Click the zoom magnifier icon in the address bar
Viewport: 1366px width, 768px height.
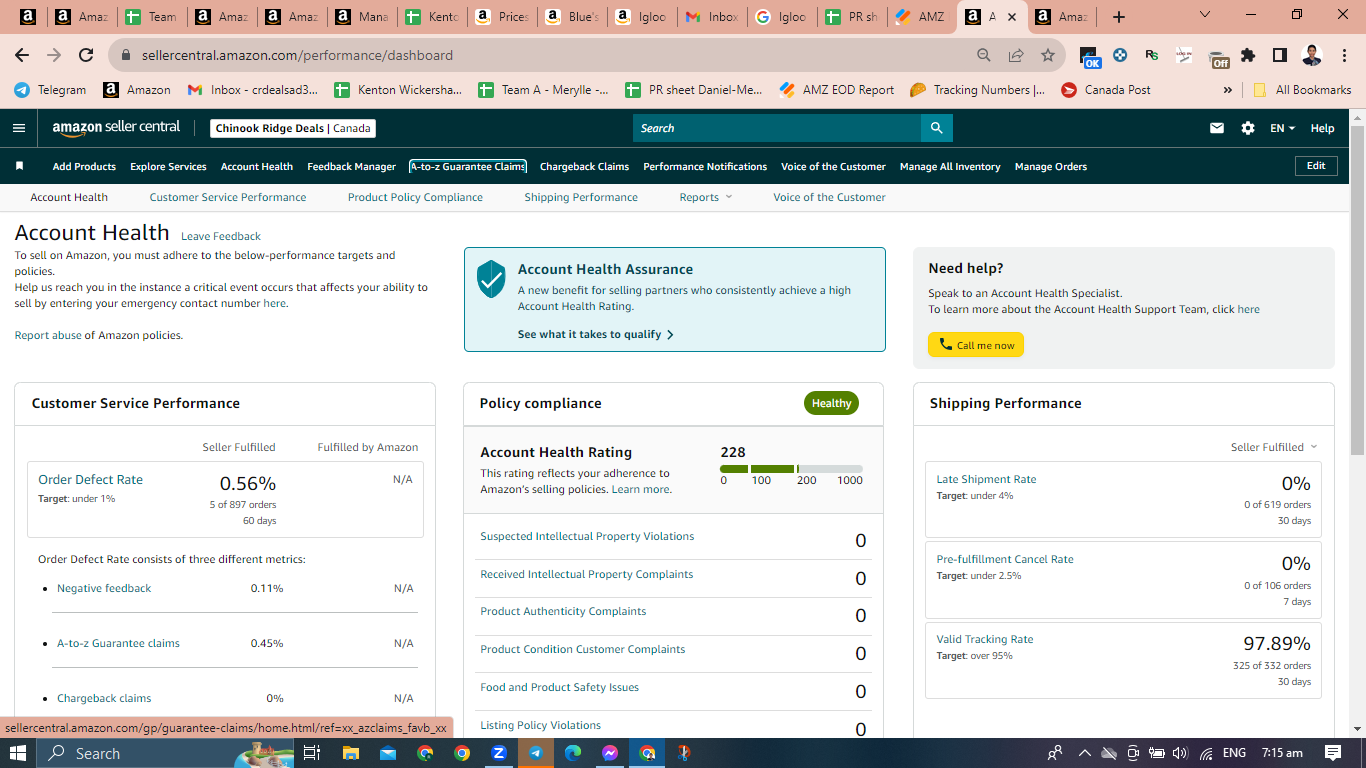(x=984, y=55)
